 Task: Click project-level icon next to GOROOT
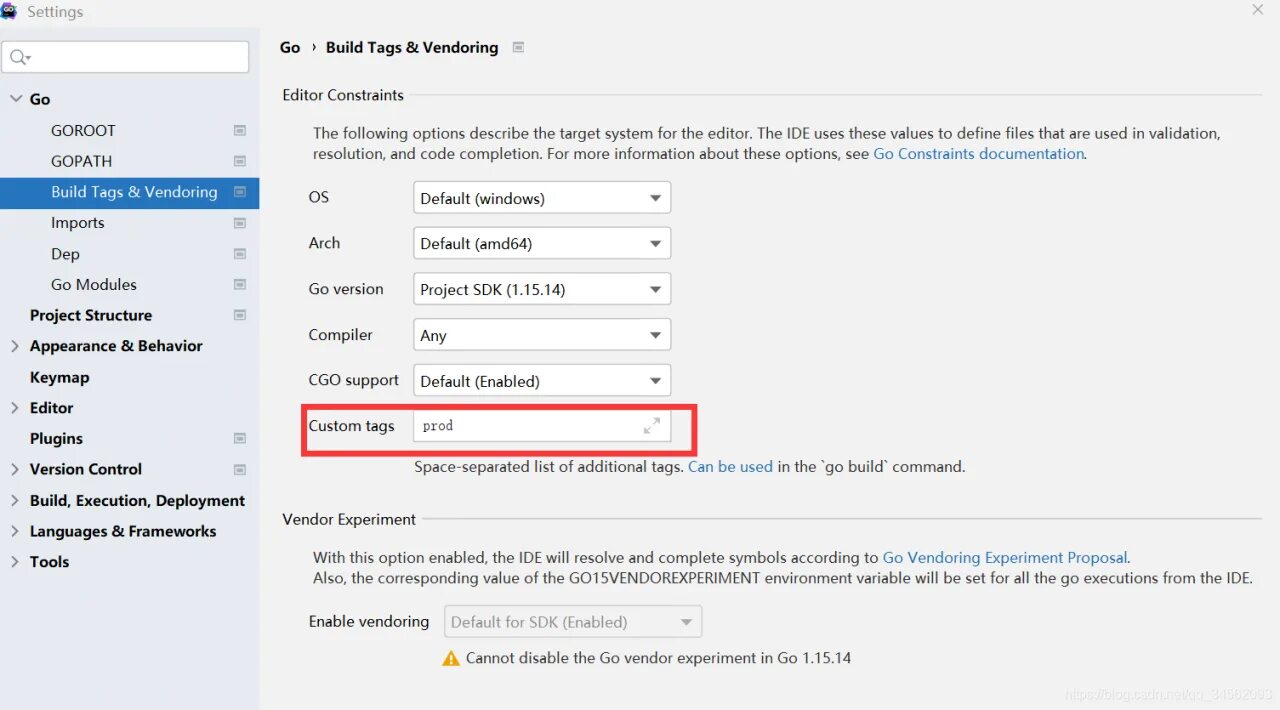[240, 131]
